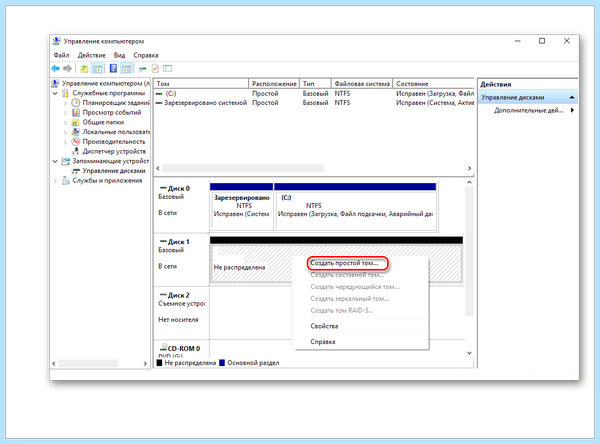
Task: Click the drive icon beside Зарезервировано системой row
Action: pyautogui.click(x=159, y=103)
